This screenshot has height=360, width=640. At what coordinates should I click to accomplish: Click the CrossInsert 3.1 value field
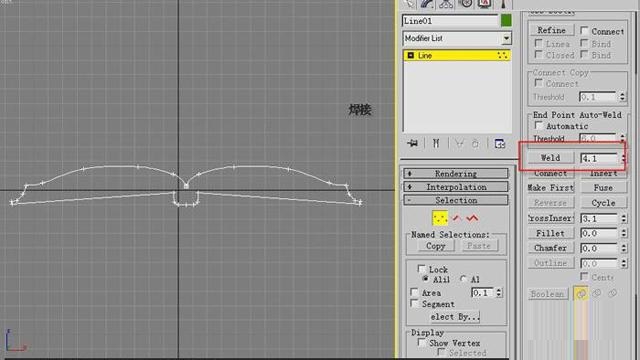(x=599, y=219)
